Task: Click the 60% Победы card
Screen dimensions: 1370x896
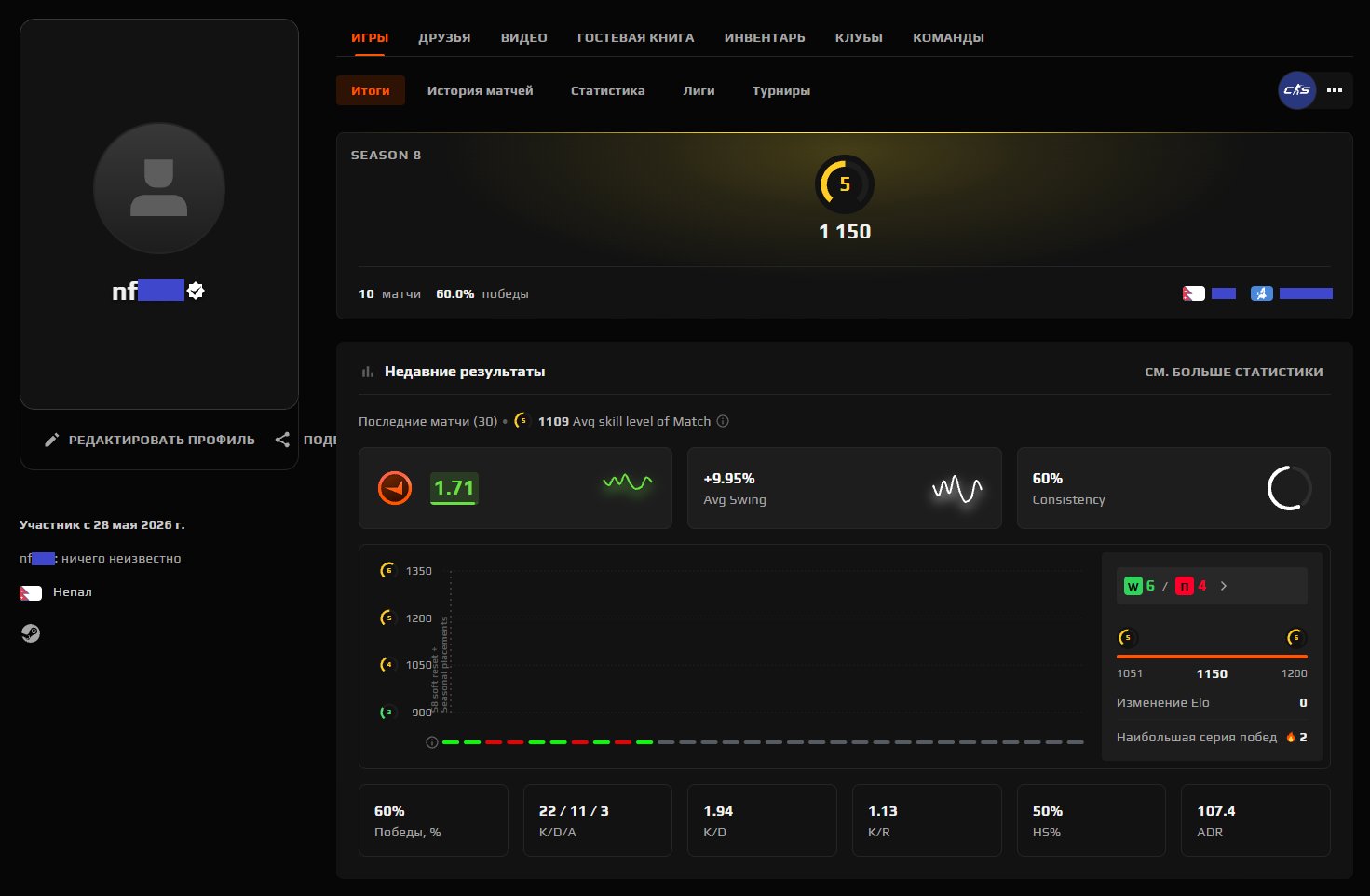Action: click(x=433, y=821)
